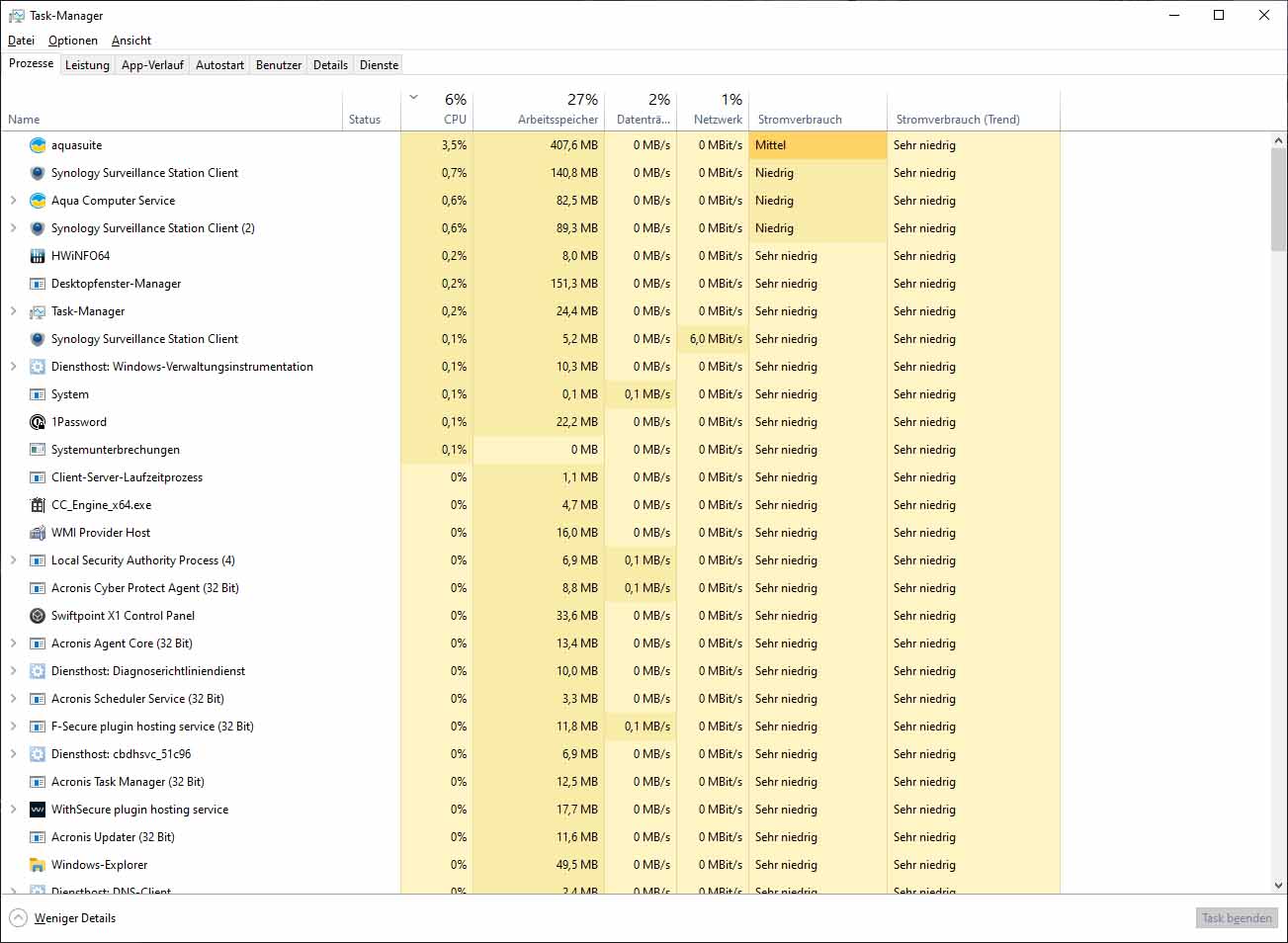The width and height of the screenshot is (1288, 943).
Task: Expand Synology Surveillance Station Client (2)
Action: [13, 228]
